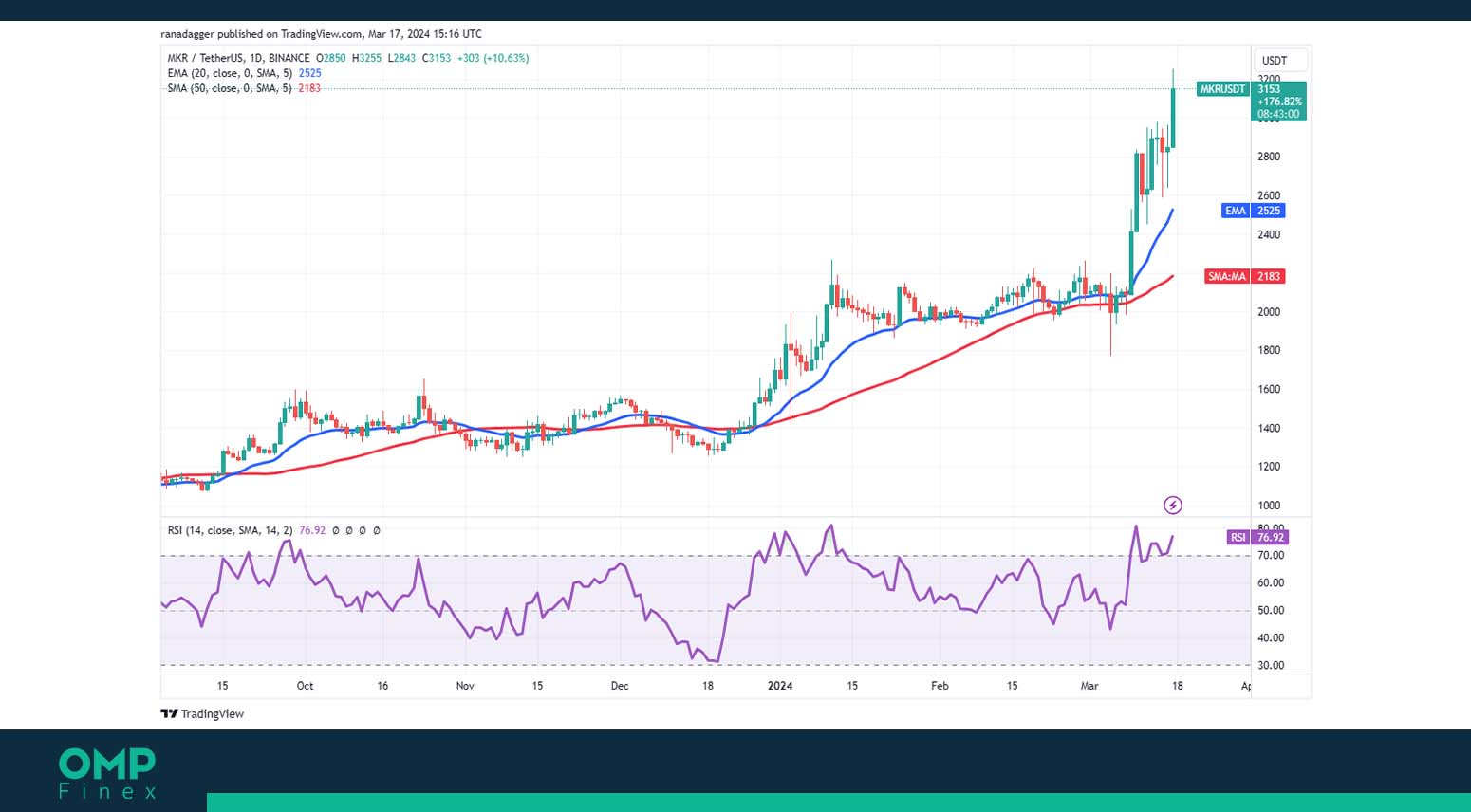Click the red SMA:MA label tag
1471x812 pixels.
(x=1227, y=276)
